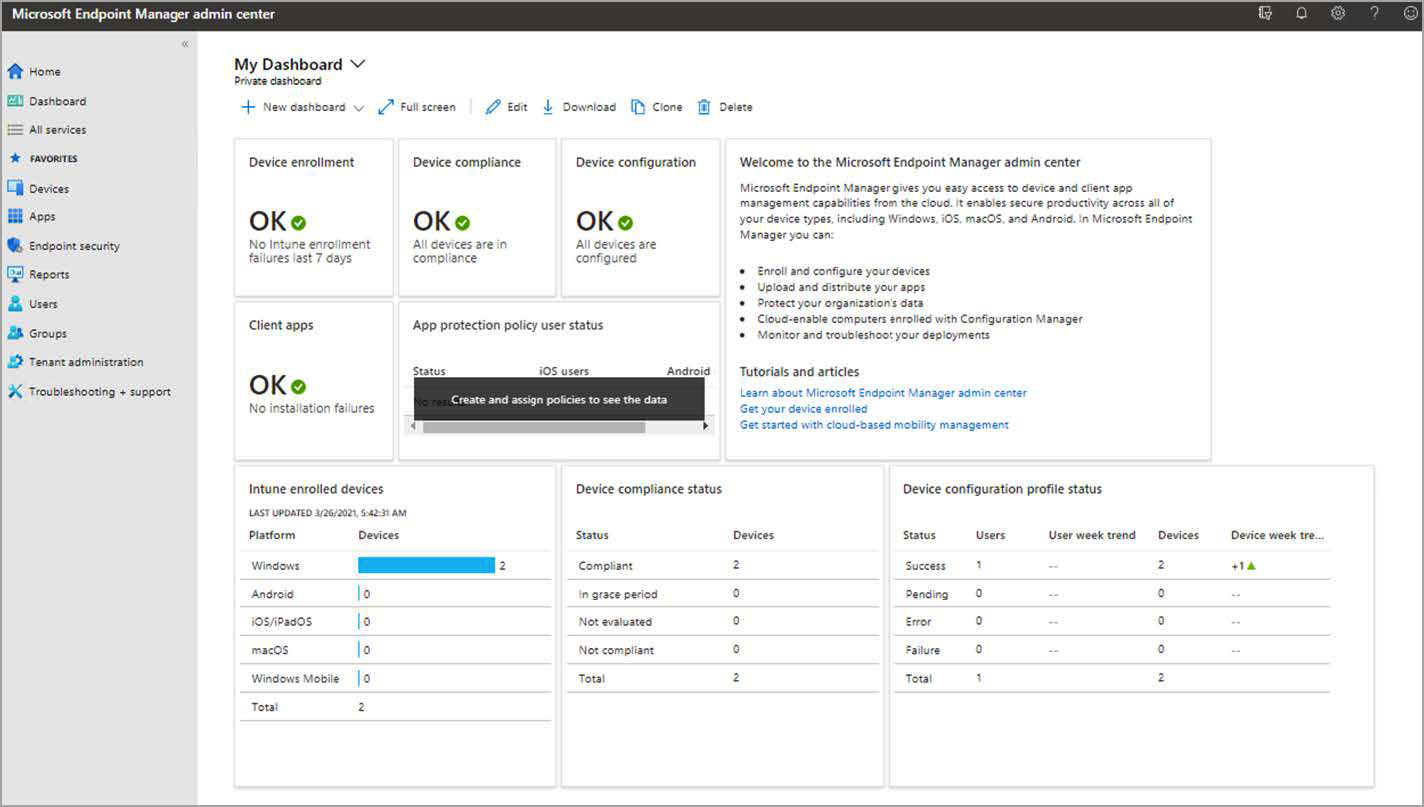Click the Troubleshooting + support wrench icon

tap(15, 392)
